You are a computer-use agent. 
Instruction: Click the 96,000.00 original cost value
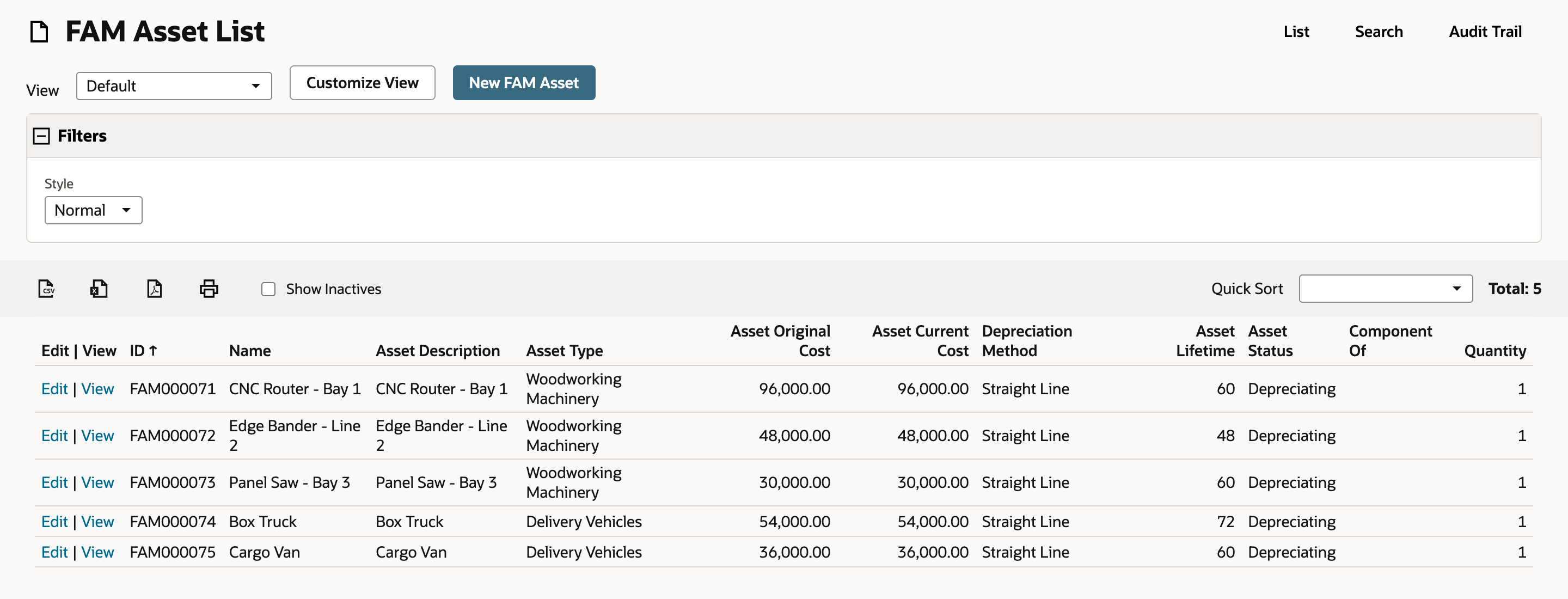pos(794,389)
